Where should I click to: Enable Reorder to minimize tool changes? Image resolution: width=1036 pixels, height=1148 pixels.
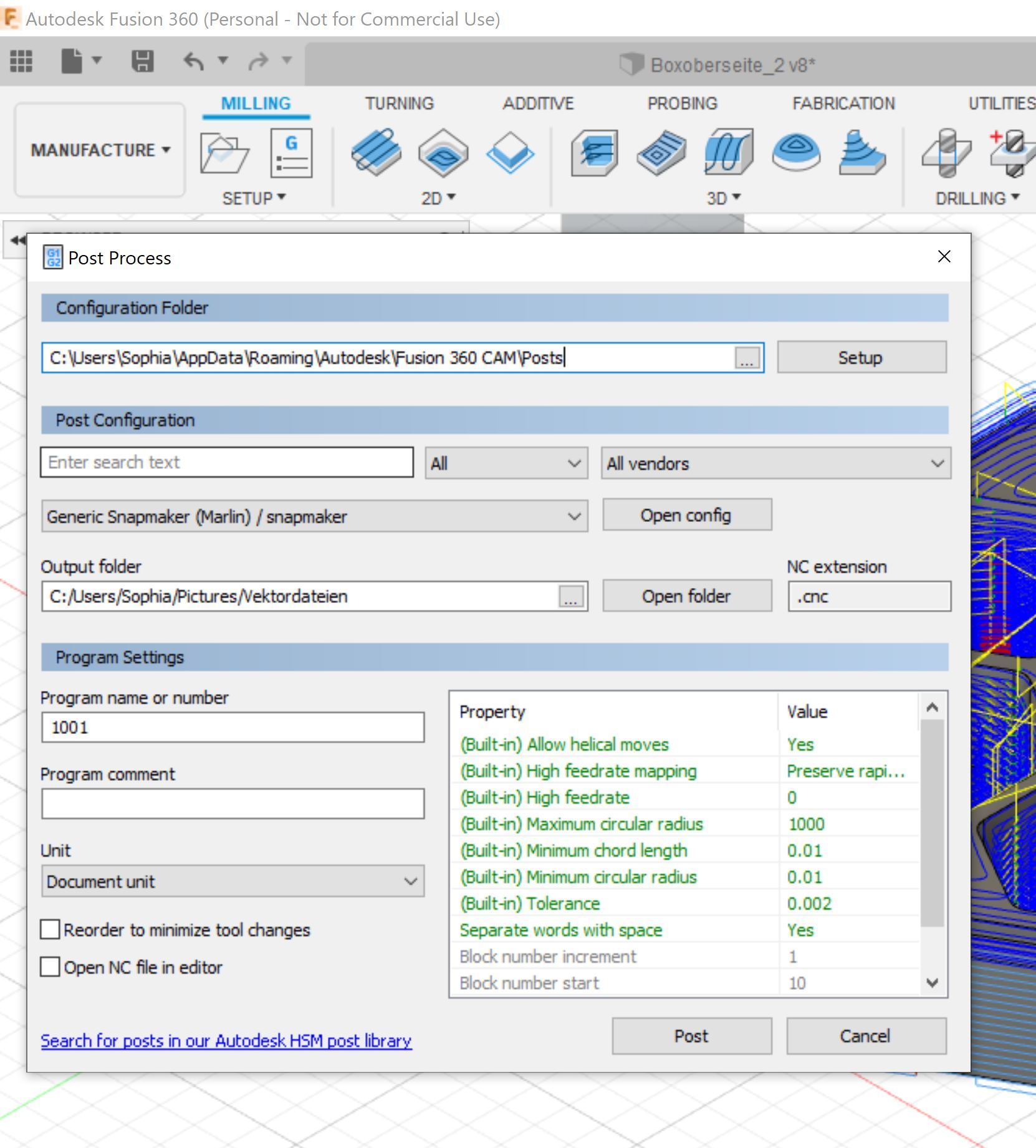tap(50, 930)
